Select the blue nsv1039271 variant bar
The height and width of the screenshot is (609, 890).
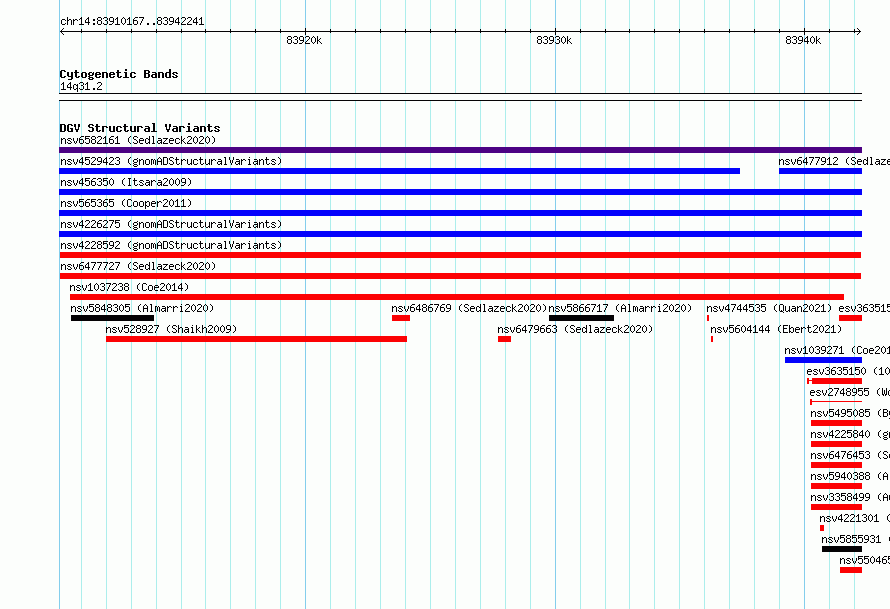(824, 360)
